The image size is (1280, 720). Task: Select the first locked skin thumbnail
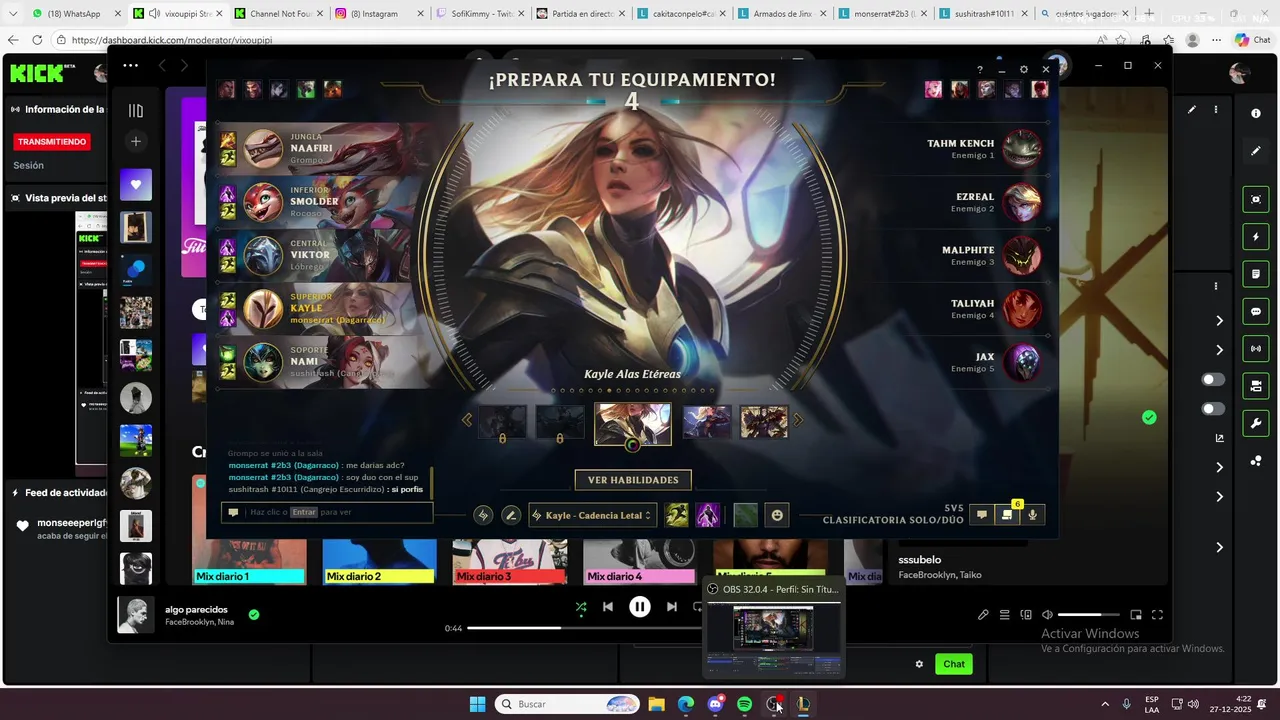click(502, 423)
